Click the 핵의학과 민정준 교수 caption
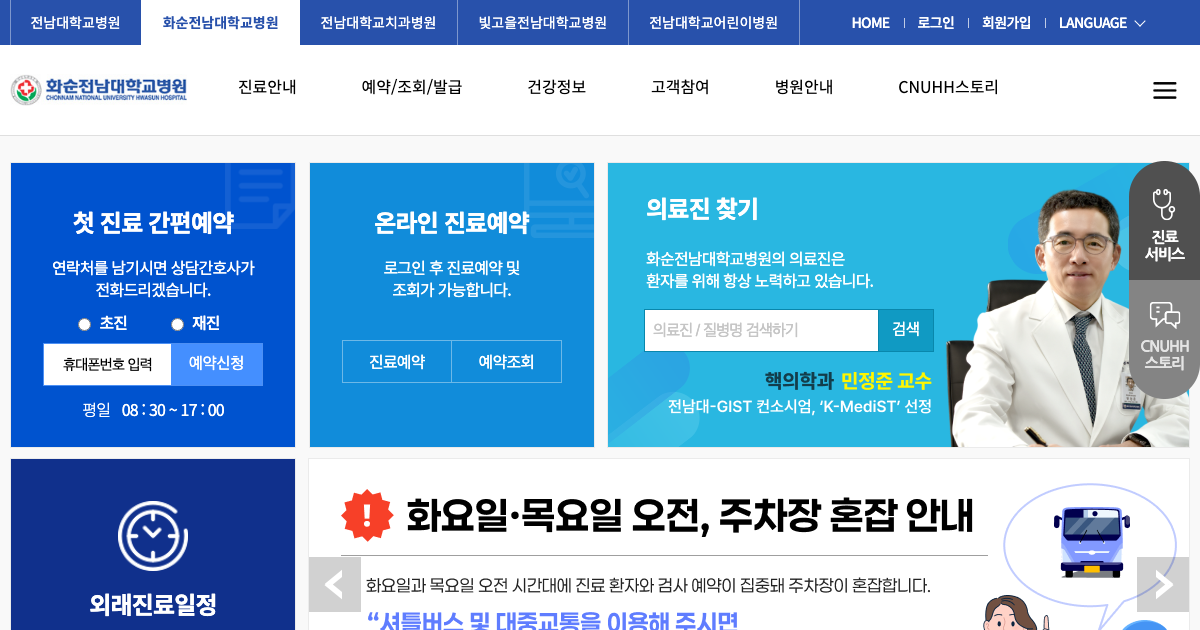This screenshot has width=1200, height=630. [x=848, y=381]
